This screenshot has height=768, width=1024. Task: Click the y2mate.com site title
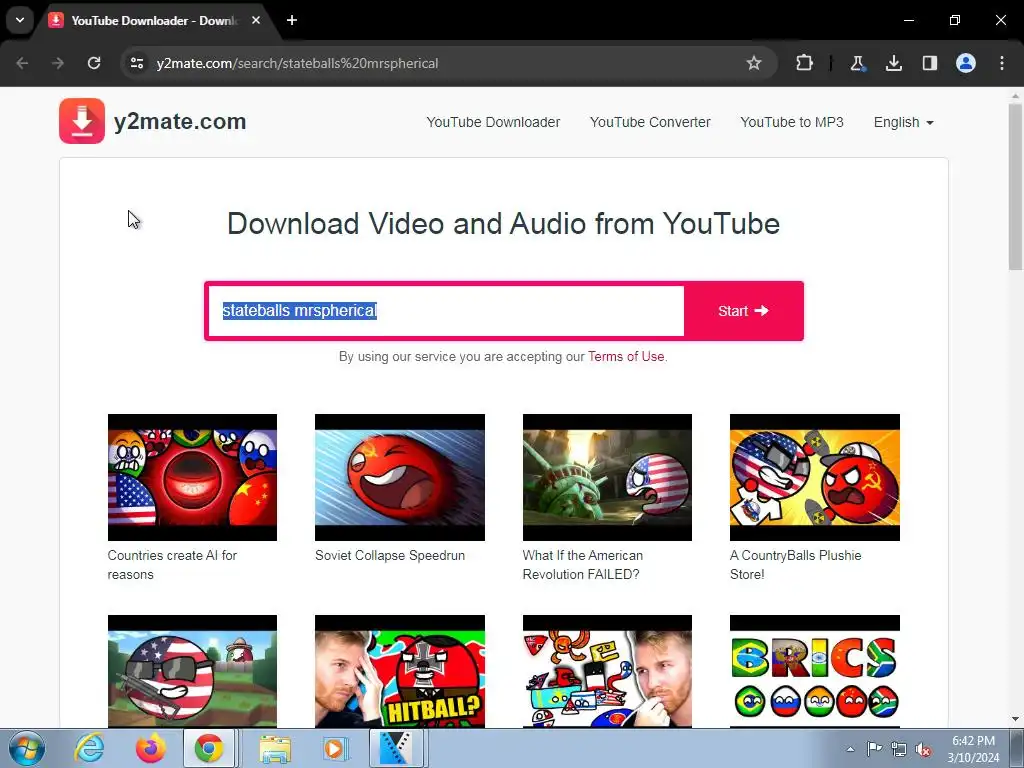[x=180, y=121]
